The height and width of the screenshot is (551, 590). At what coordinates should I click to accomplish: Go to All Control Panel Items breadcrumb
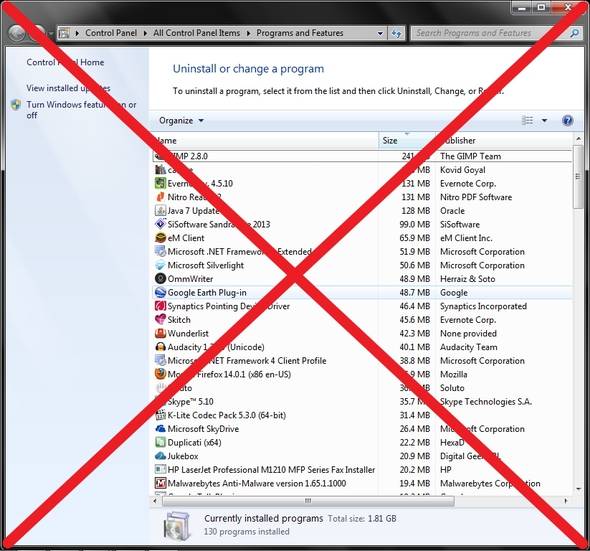coord(196,33)
